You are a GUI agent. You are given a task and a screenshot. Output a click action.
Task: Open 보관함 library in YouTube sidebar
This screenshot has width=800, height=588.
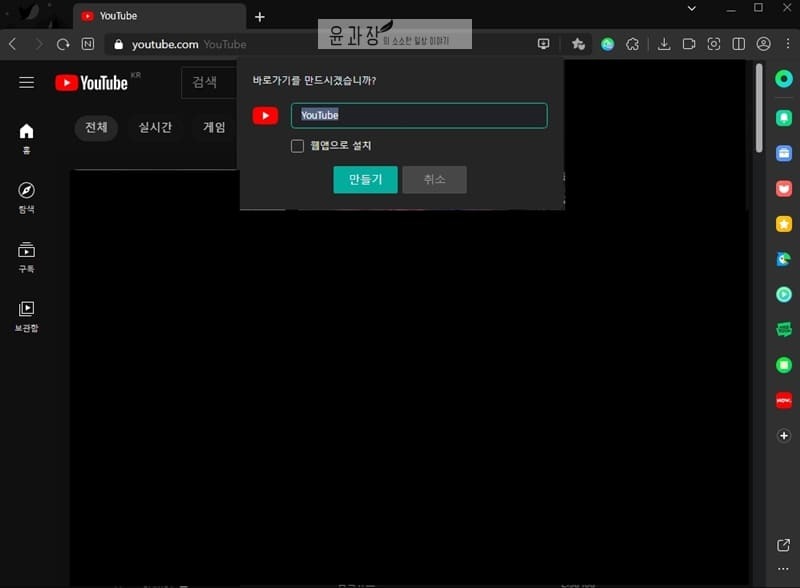pos(27,316)
